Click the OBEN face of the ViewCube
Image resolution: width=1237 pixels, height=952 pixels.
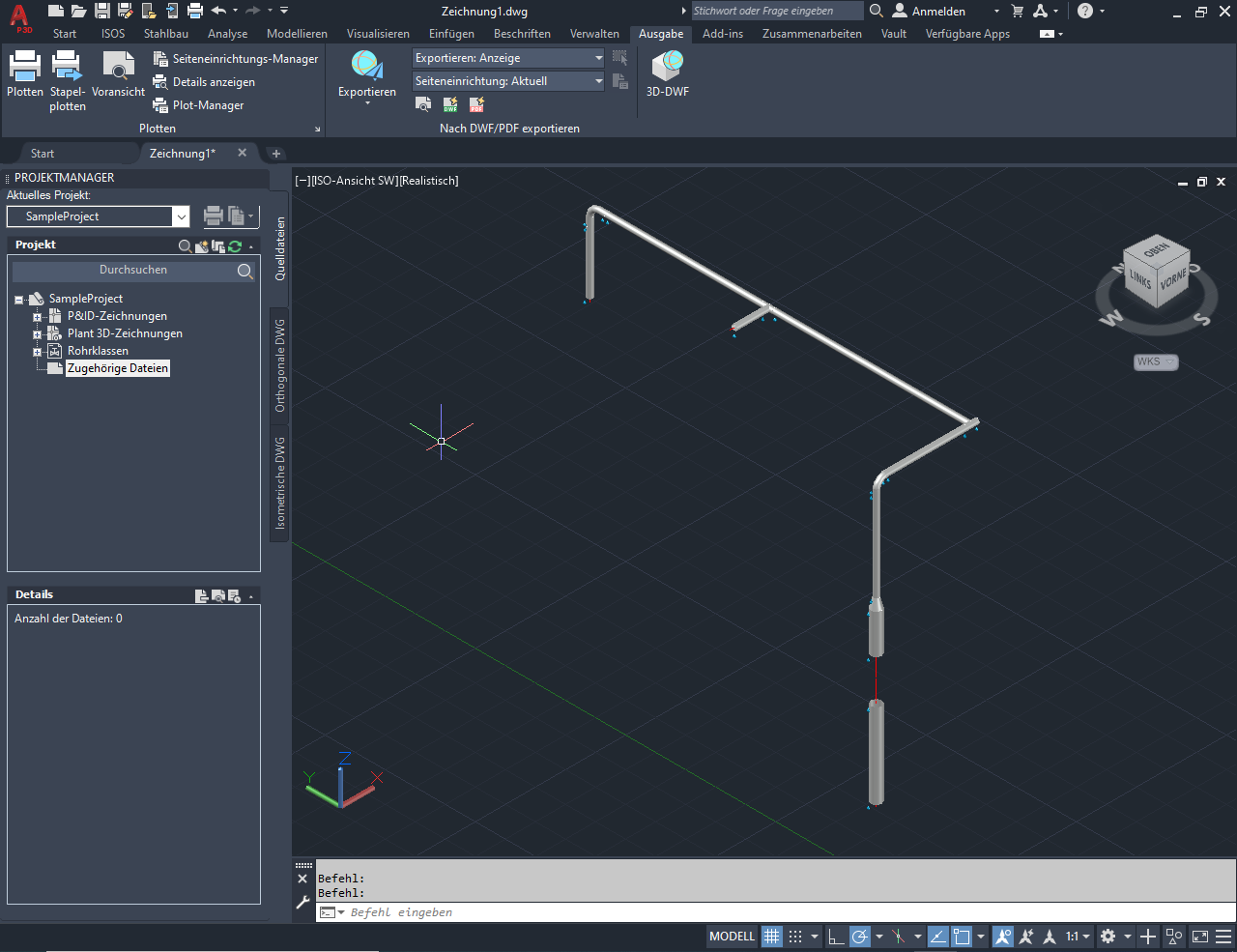click(x=1157, y=249)
